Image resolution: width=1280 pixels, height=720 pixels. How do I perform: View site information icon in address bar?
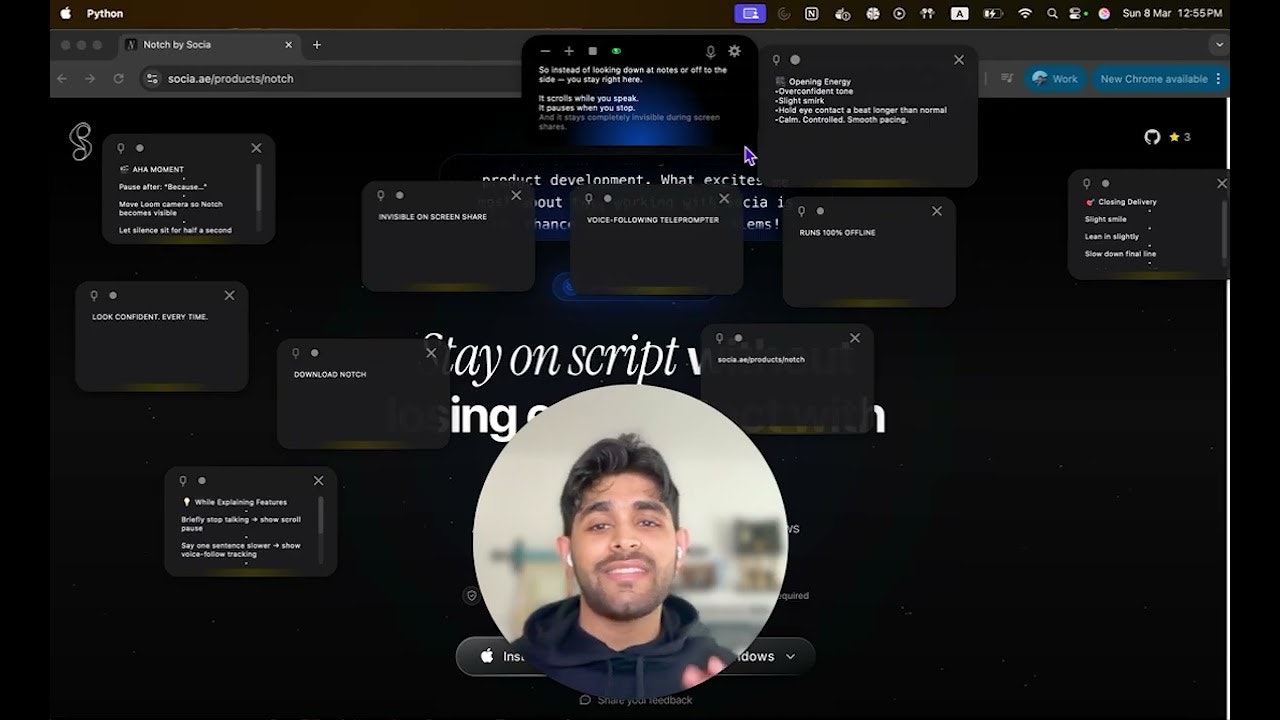click(151, 78)
